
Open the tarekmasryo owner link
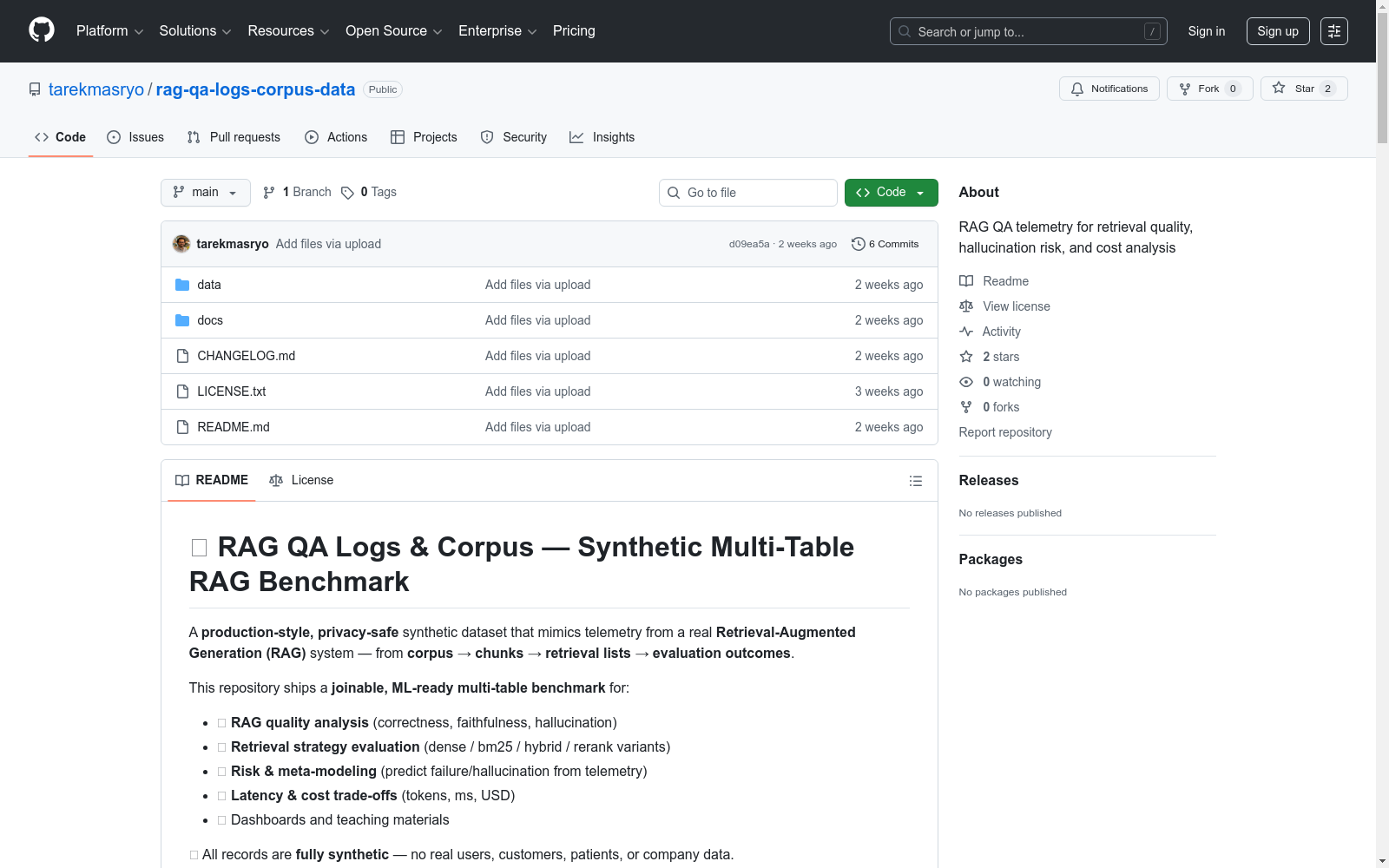(96, 89)
